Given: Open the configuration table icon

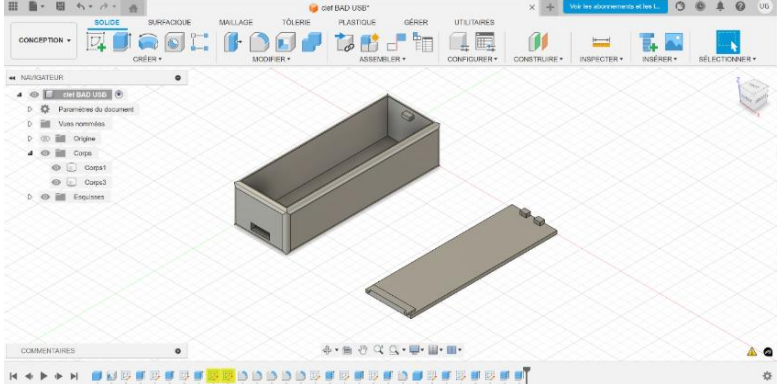Looking at the screenshot, I should 485,42.
